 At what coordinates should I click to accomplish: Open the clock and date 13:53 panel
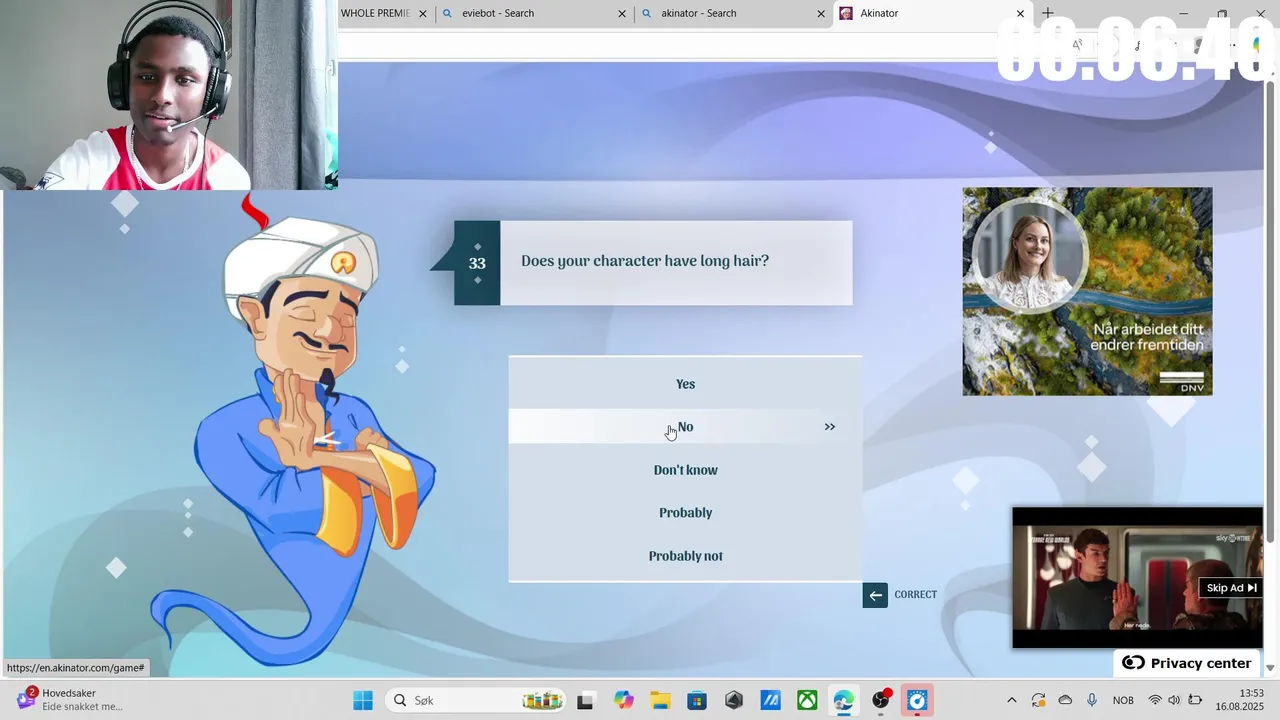[1239, 700]
